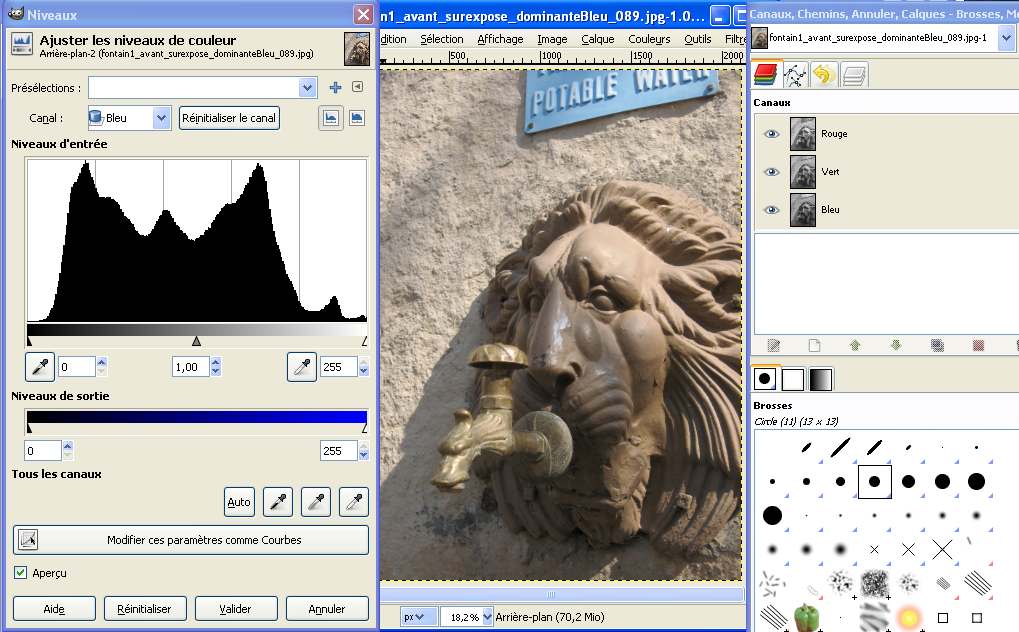
Task: Adjust the gamma 1,00 stepper
Action: coord(216,367)
